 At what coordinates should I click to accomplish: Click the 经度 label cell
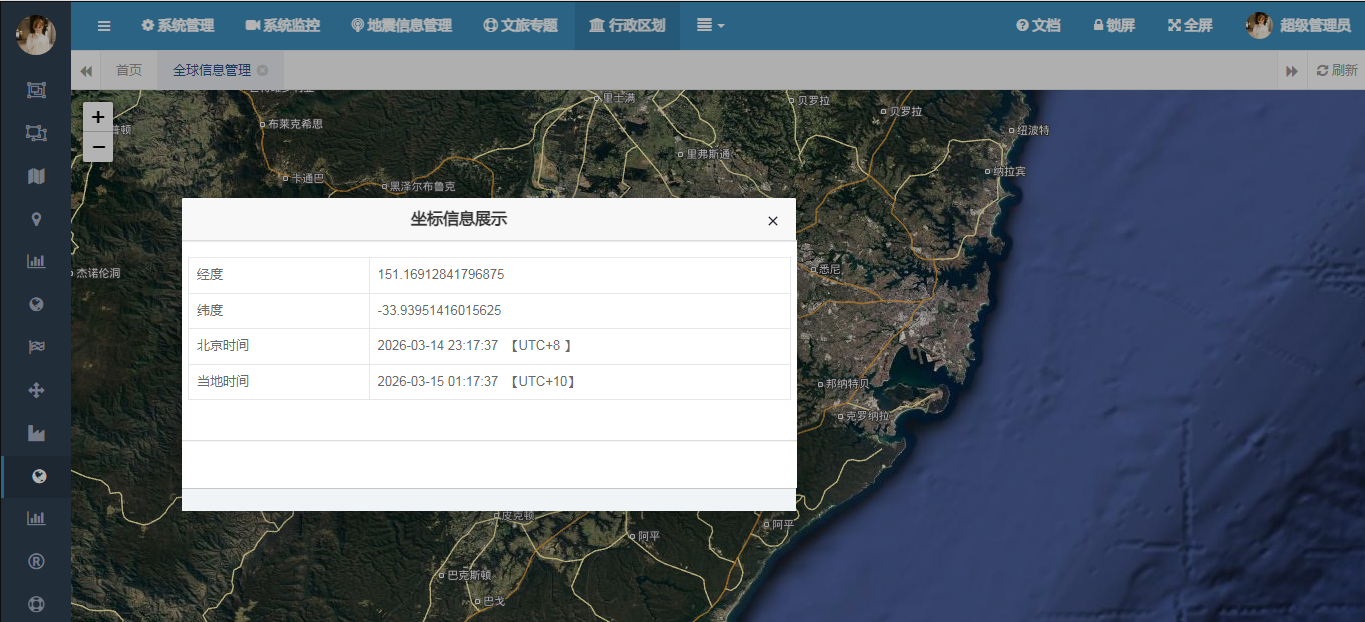(x=279, y=275)
